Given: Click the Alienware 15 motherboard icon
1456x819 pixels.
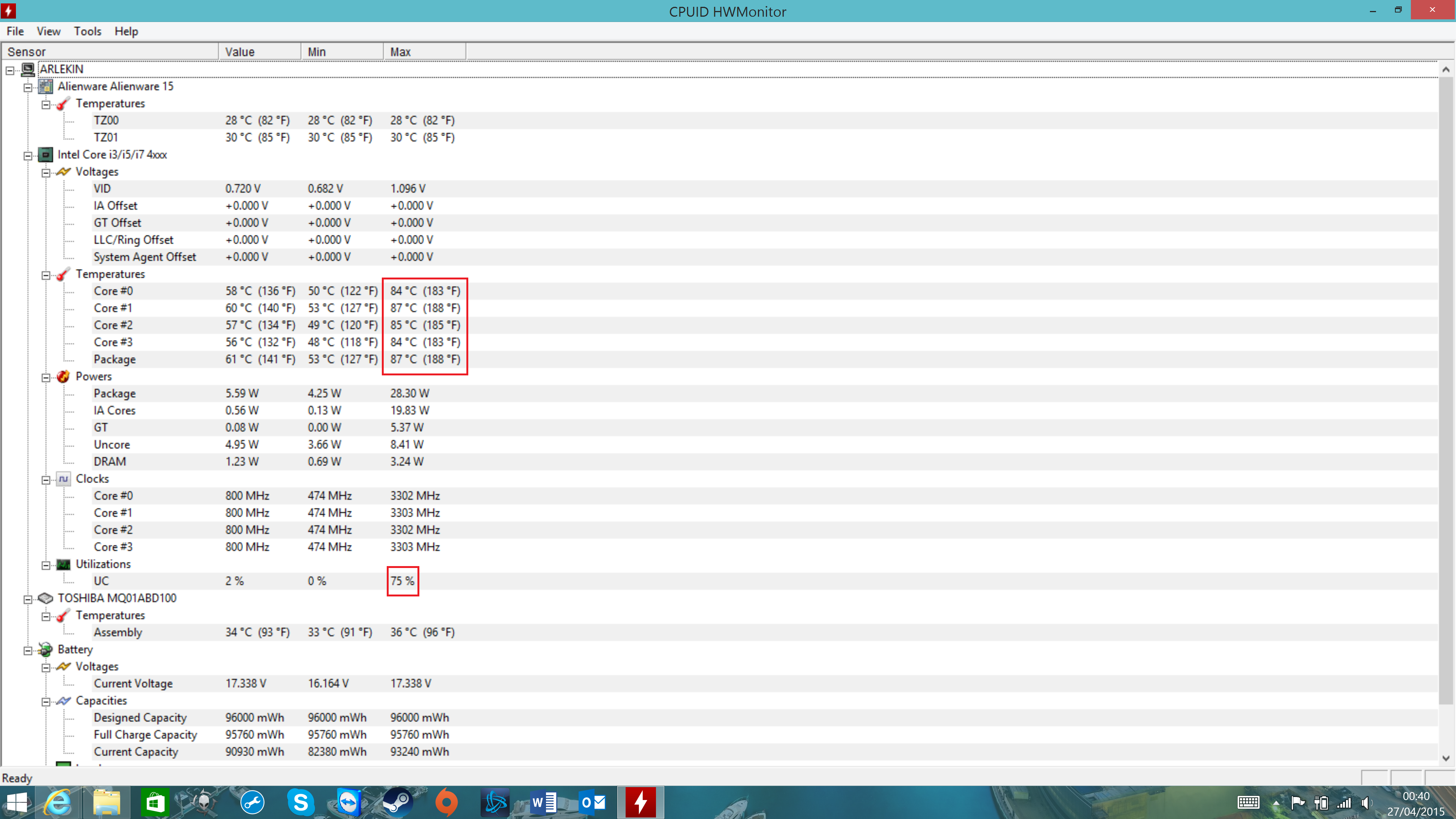Looking at the screenshot, I should click(x=46, y=86).
